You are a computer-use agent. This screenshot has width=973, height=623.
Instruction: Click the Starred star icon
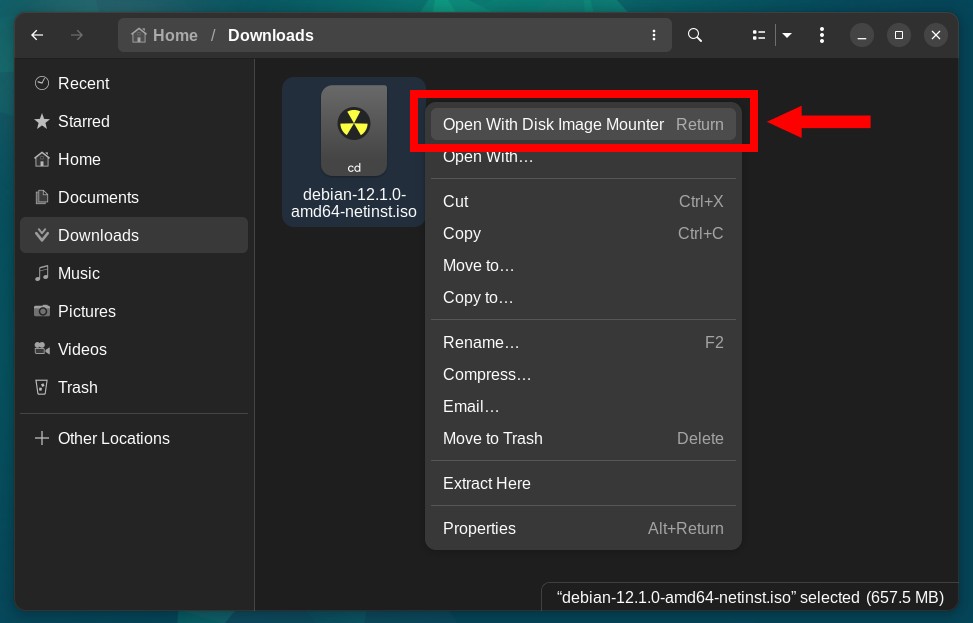[x=42, y=121]
